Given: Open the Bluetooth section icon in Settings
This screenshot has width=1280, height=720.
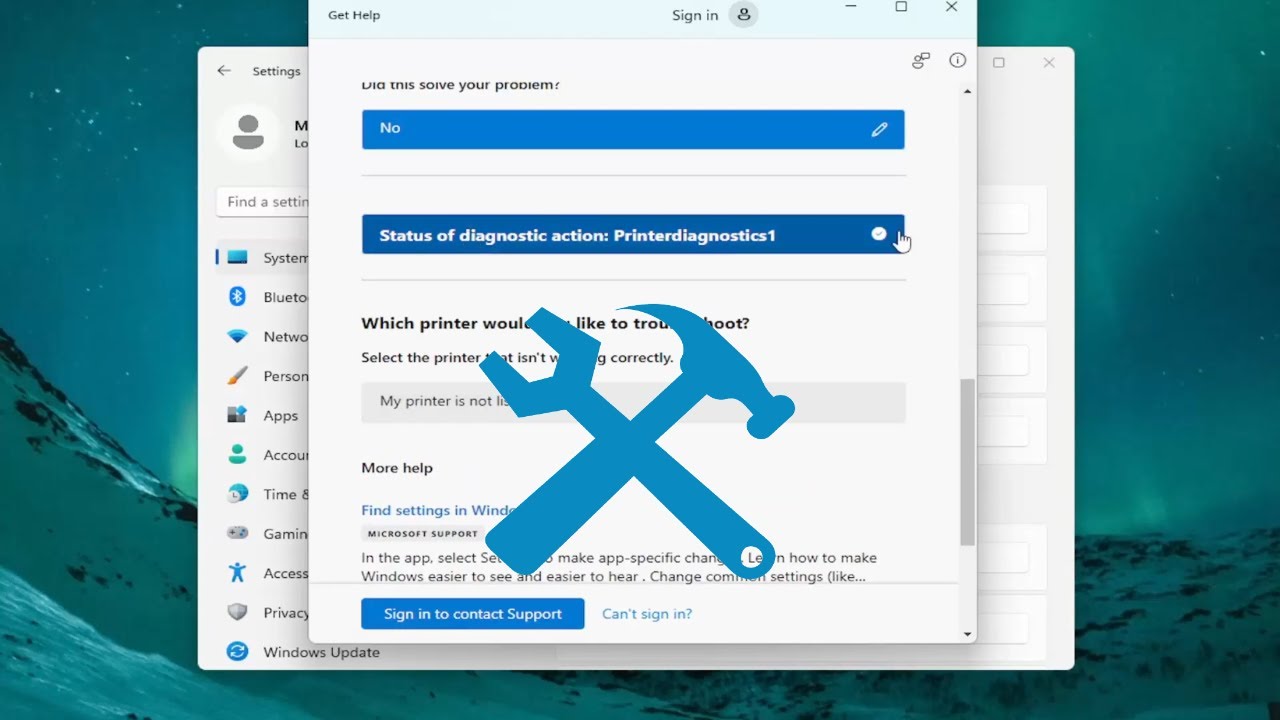Looking at the screenshot, I should pyautogui.click(x=237, y=296).
